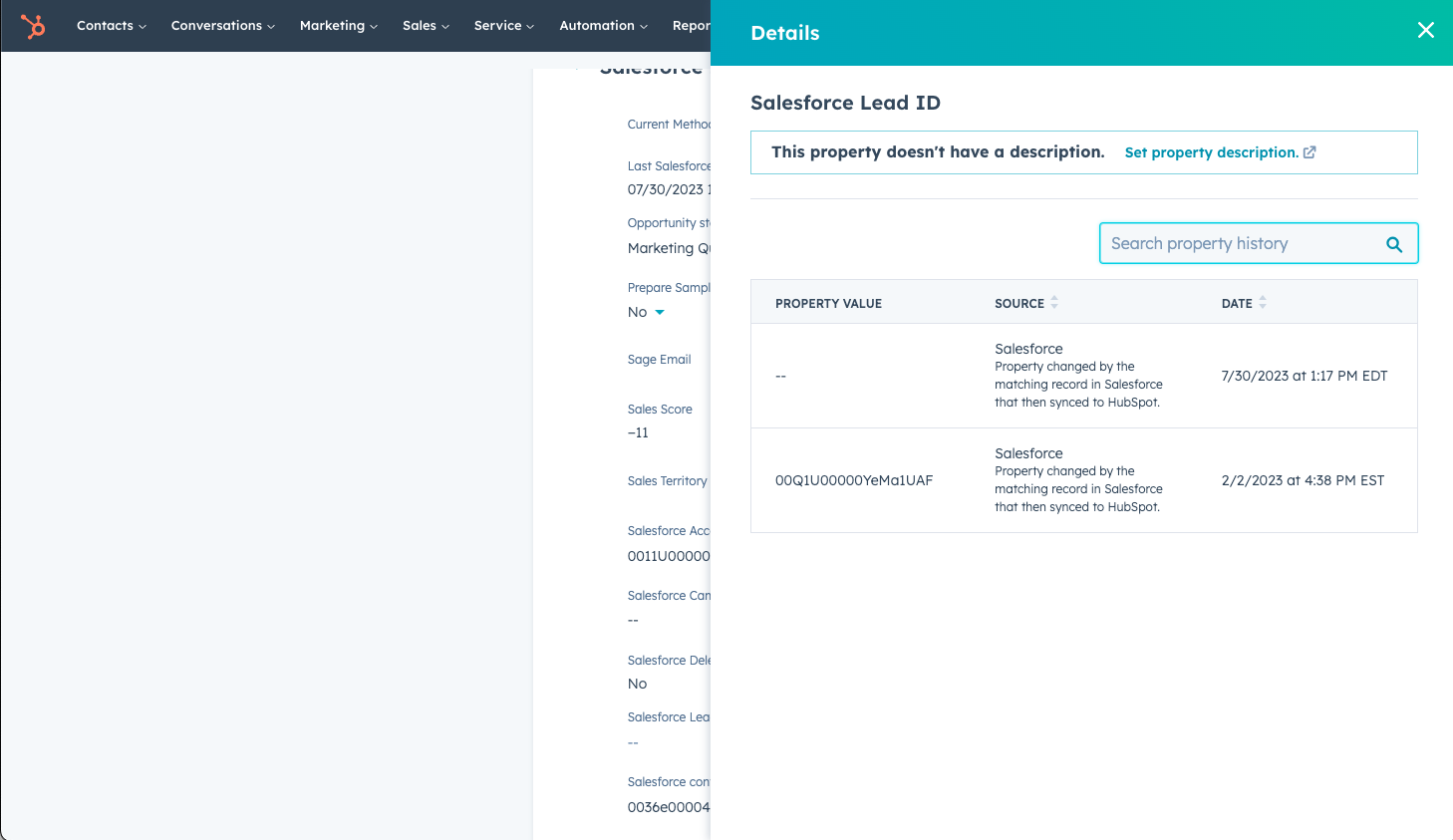Click the Salesforce Lead ID panel heading
Image resolution: width=1453 pixels, height=840 pixels.
coord(845,103)
